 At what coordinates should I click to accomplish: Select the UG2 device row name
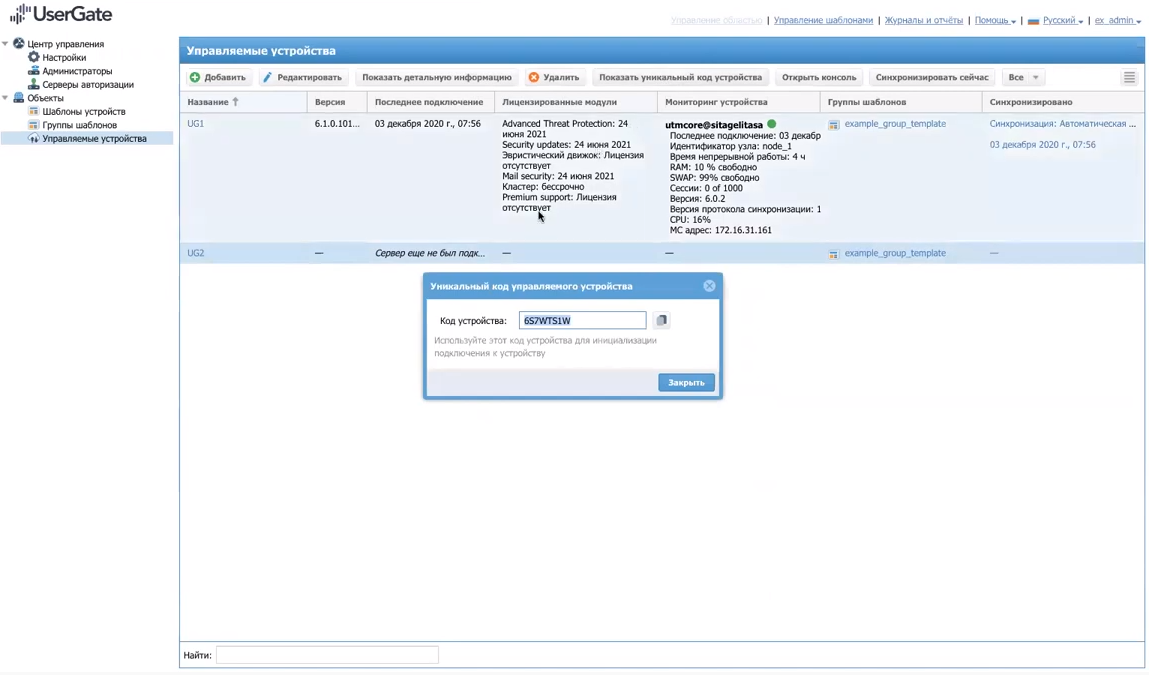click(196, 253)
